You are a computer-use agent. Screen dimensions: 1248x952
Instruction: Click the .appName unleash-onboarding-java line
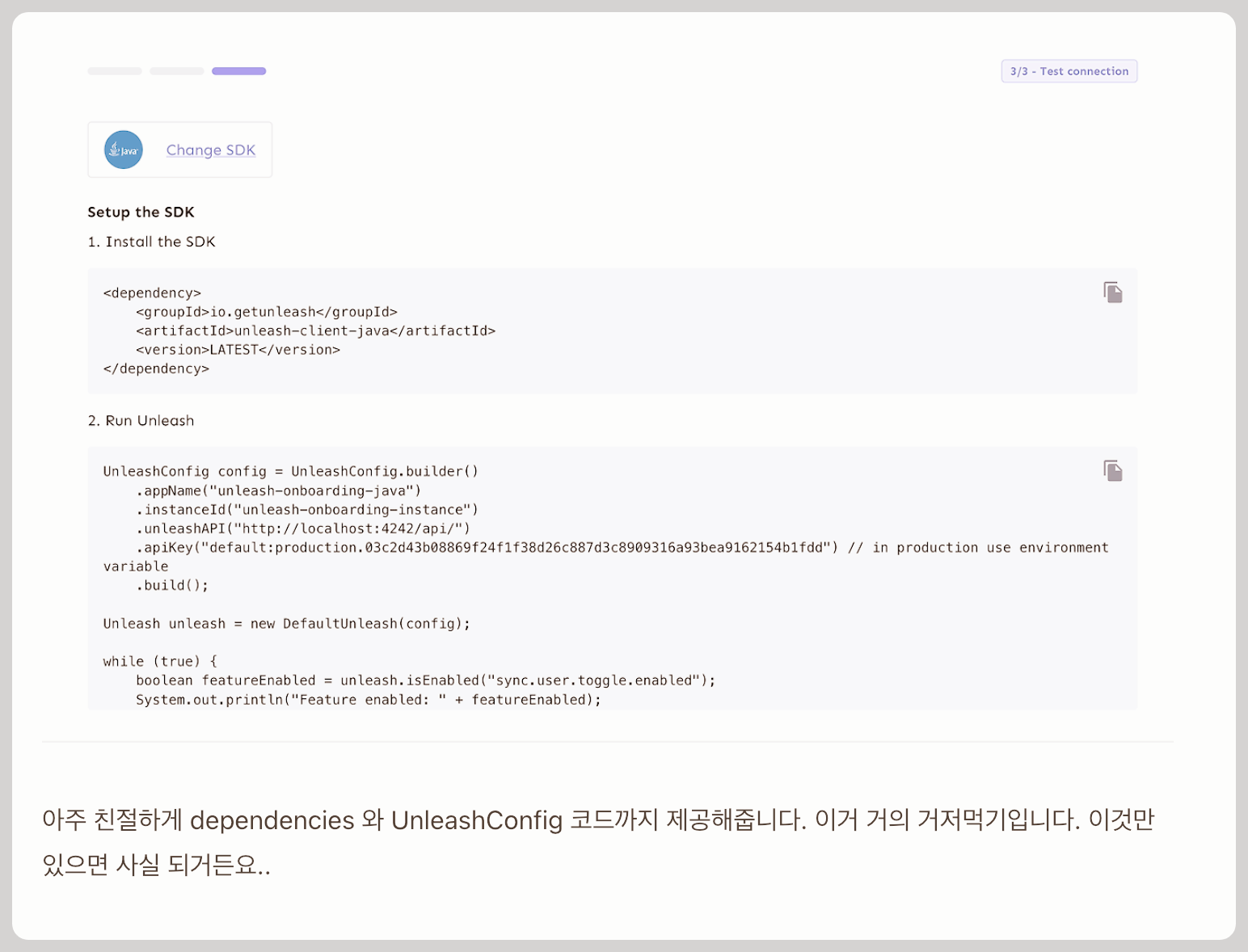(x=279, y=491)
